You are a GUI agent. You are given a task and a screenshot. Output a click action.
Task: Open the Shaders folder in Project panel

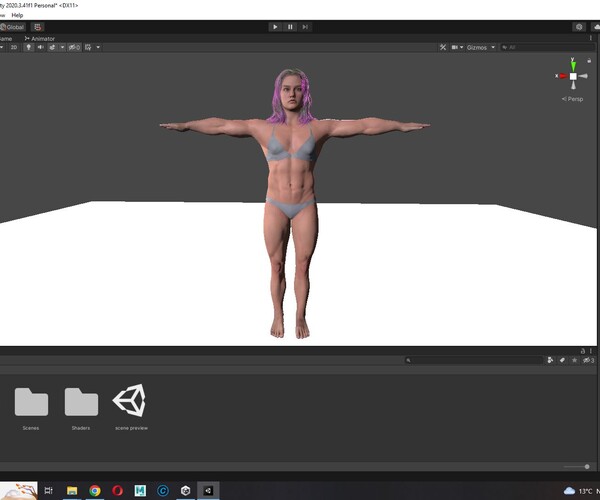point(81,402)
